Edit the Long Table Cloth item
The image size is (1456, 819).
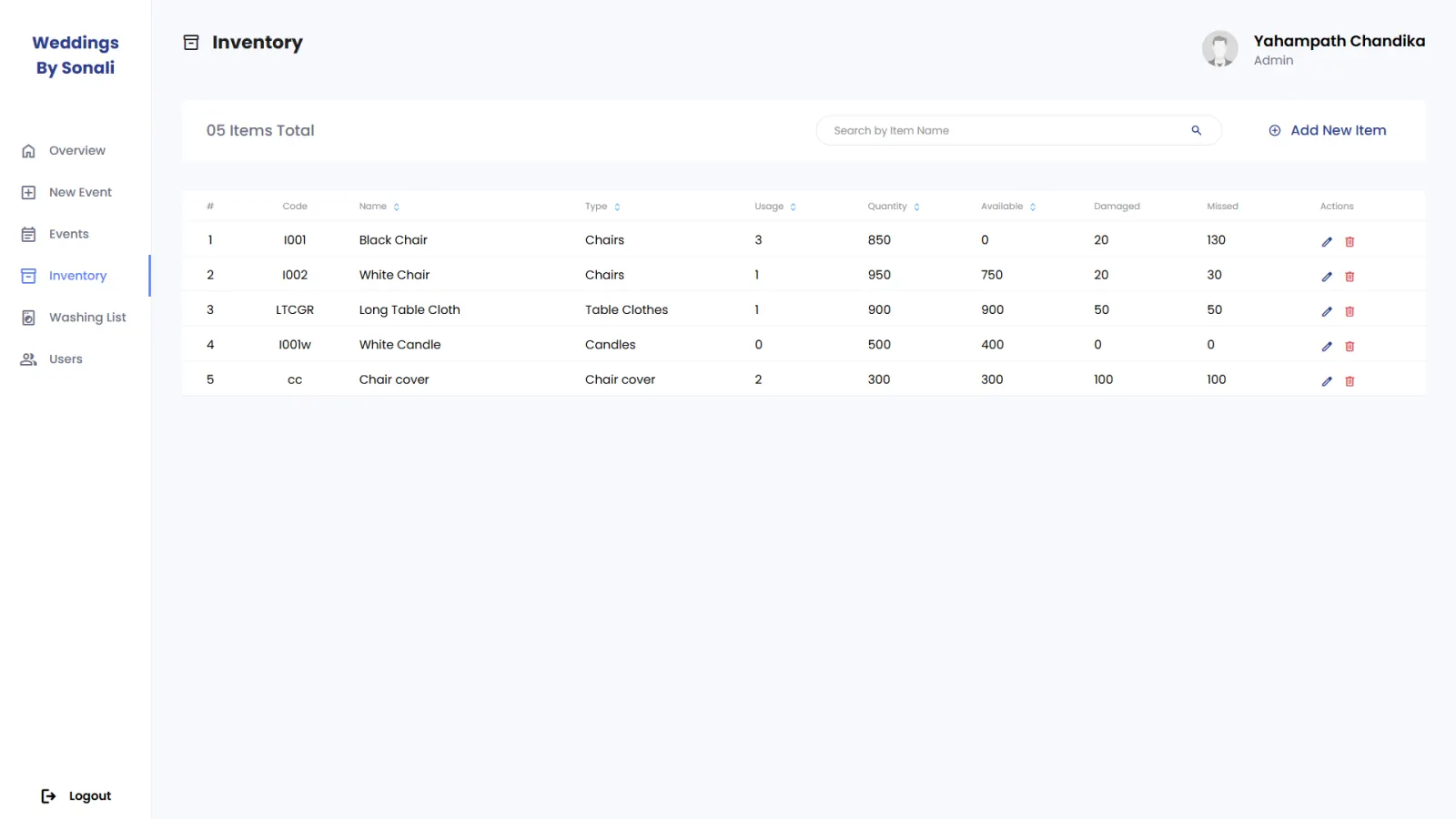(x=1327, y=311)
